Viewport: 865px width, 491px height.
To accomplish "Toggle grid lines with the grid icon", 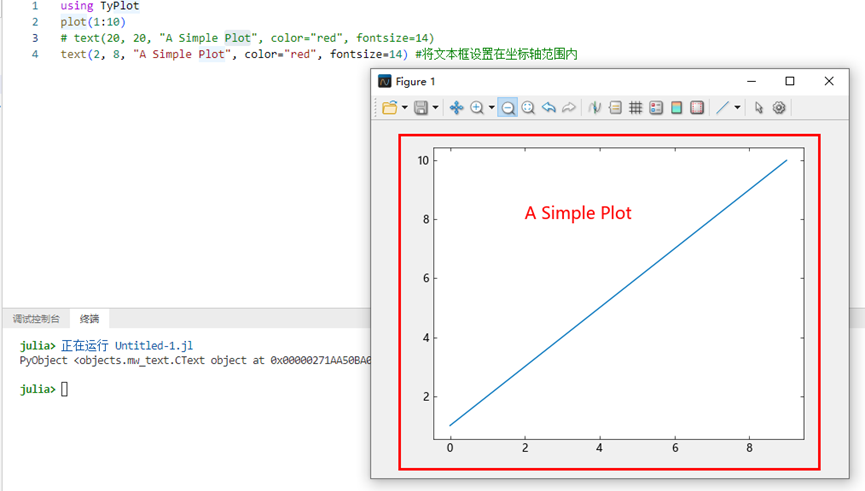I will point(636,108).
